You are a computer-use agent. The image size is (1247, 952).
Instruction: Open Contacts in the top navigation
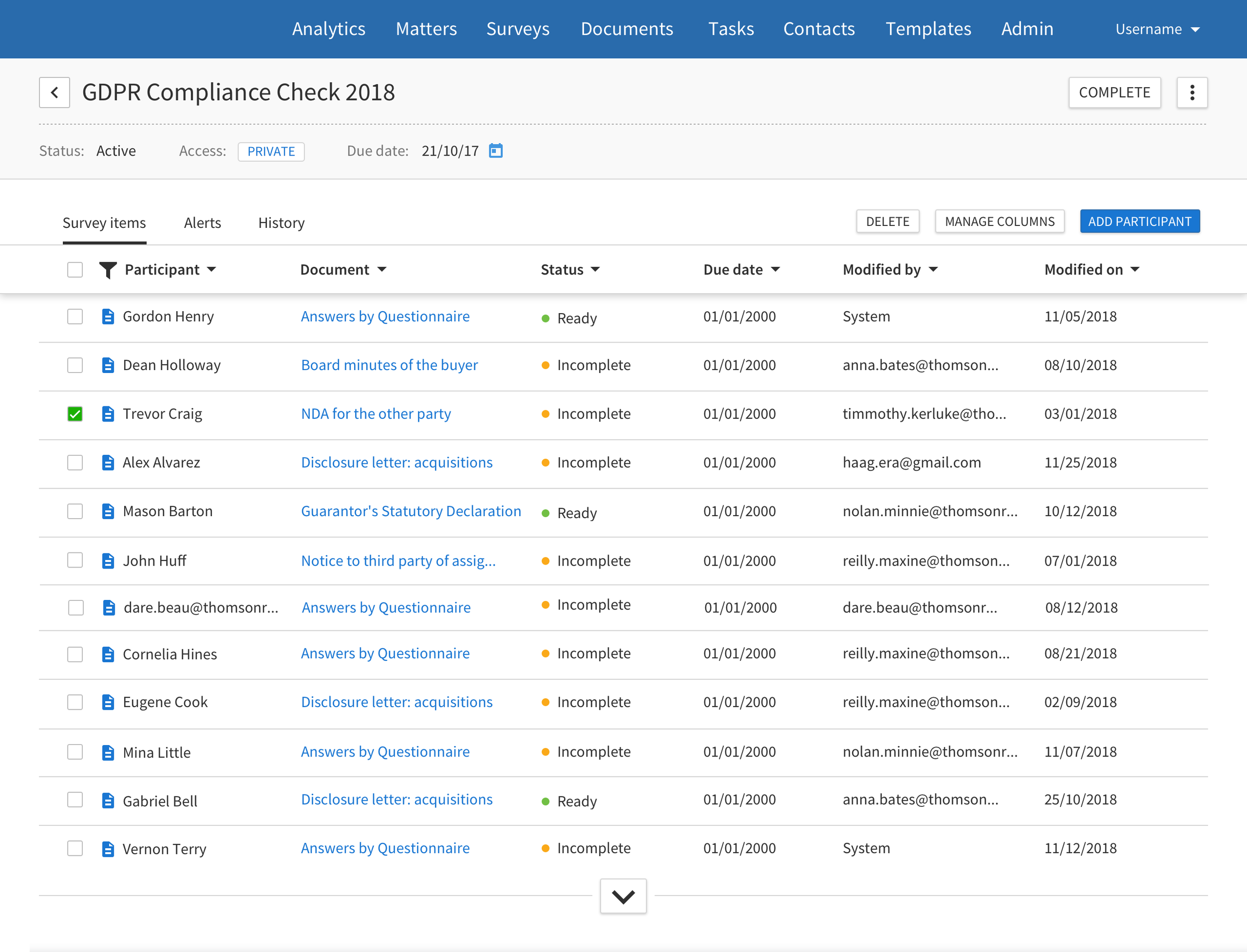click(819, 29)
